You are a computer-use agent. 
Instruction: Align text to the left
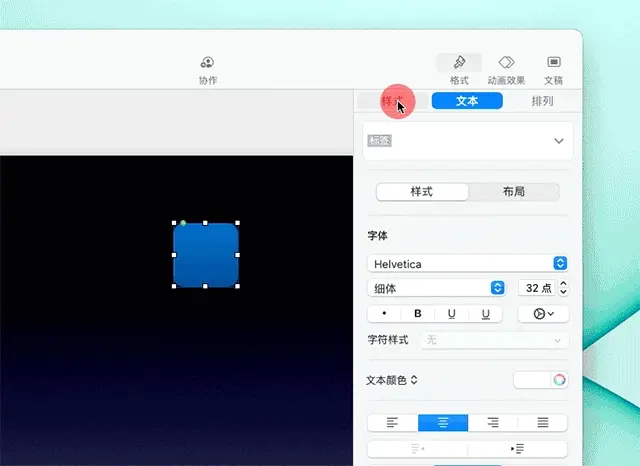[392, 423]
